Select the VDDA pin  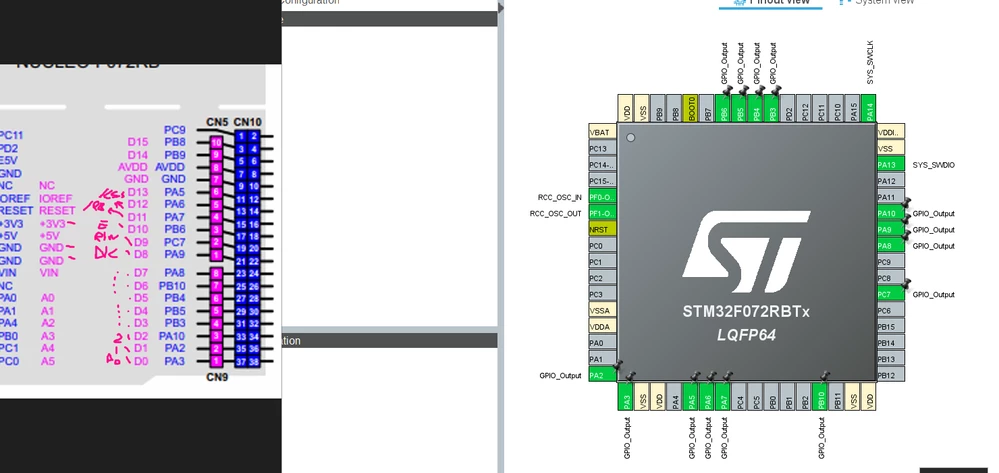[603, 326]
